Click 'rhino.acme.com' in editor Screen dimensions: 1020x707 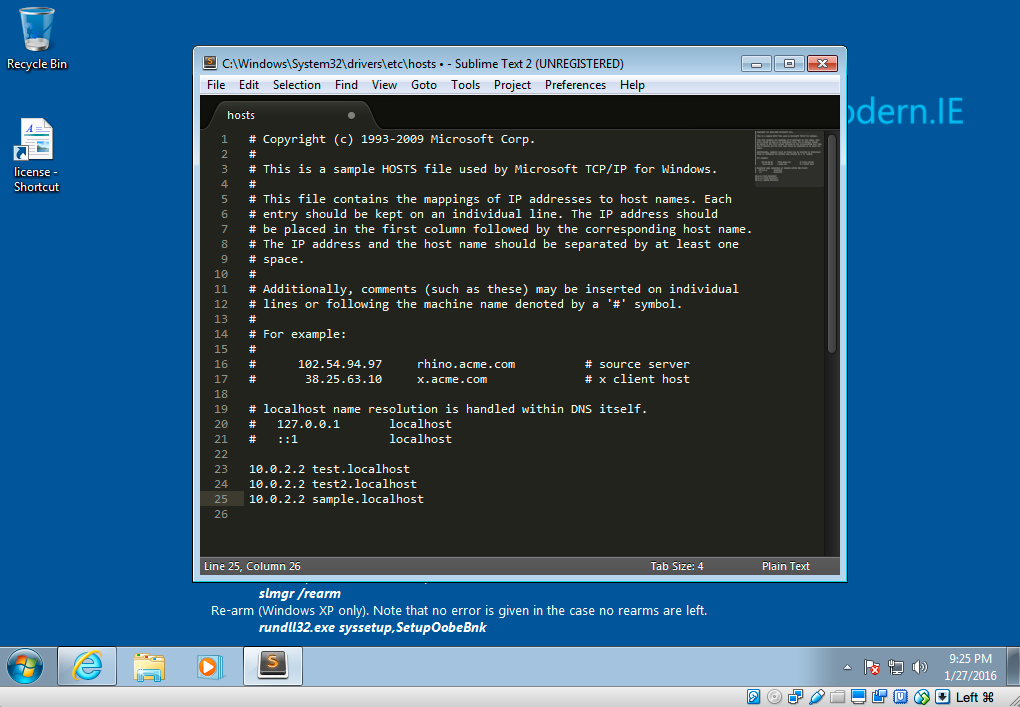tap(466, 364)
